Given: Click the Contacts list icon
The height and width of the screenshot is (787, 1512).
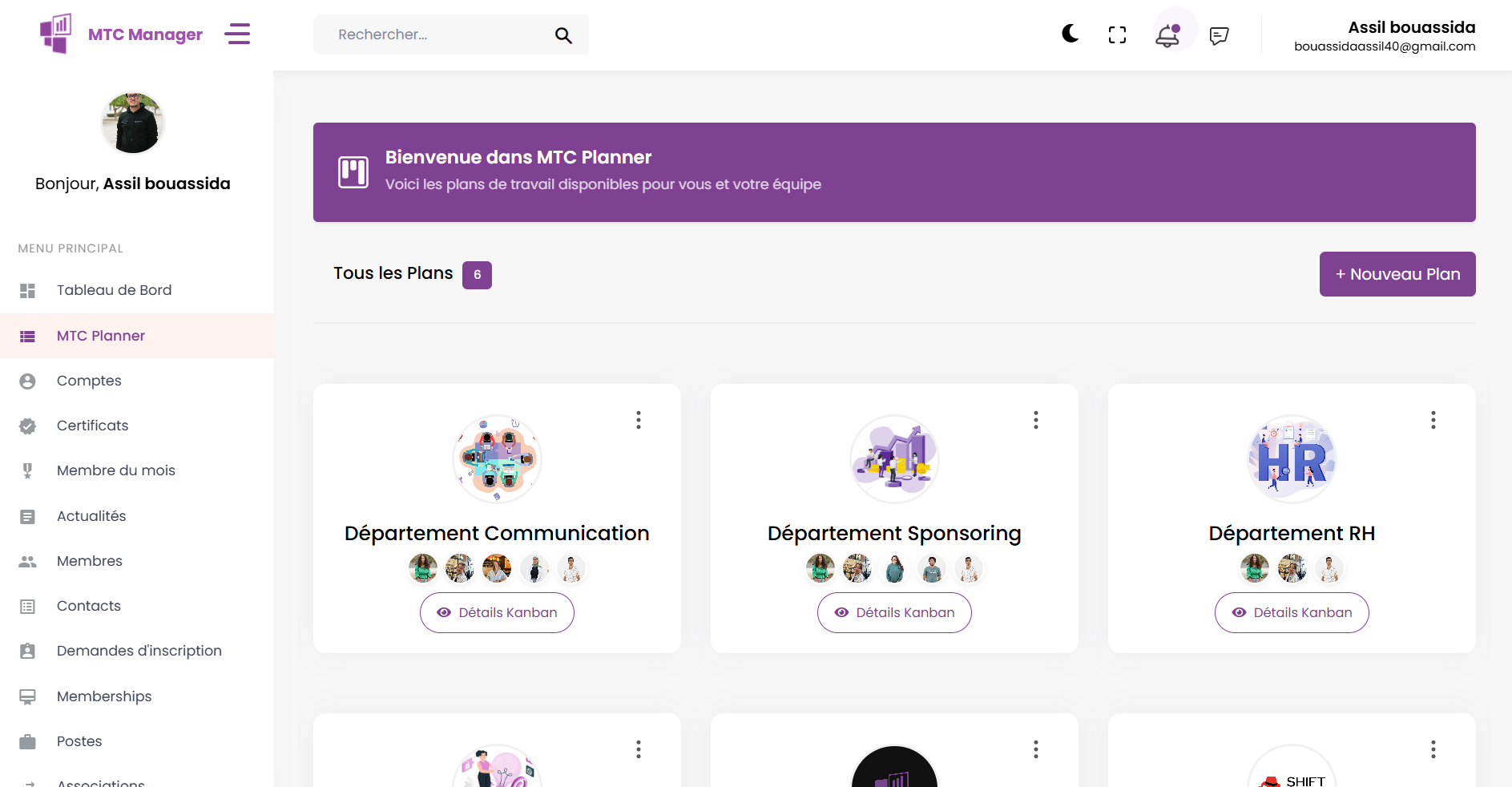Looking at the screenshot, I should pos(27,606).
